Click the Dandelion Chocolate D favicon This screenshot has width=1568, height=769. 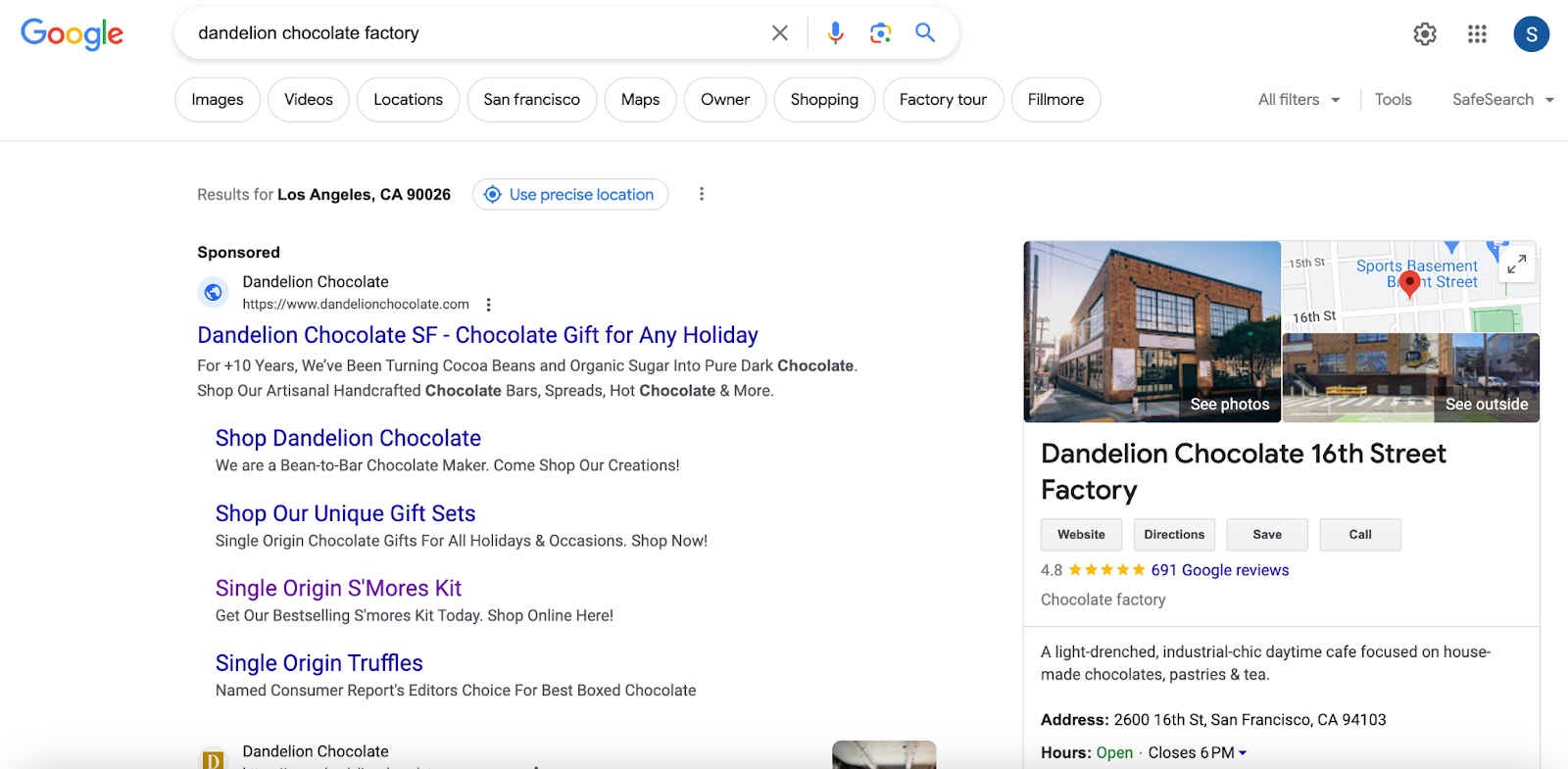(x=213, y=759)
